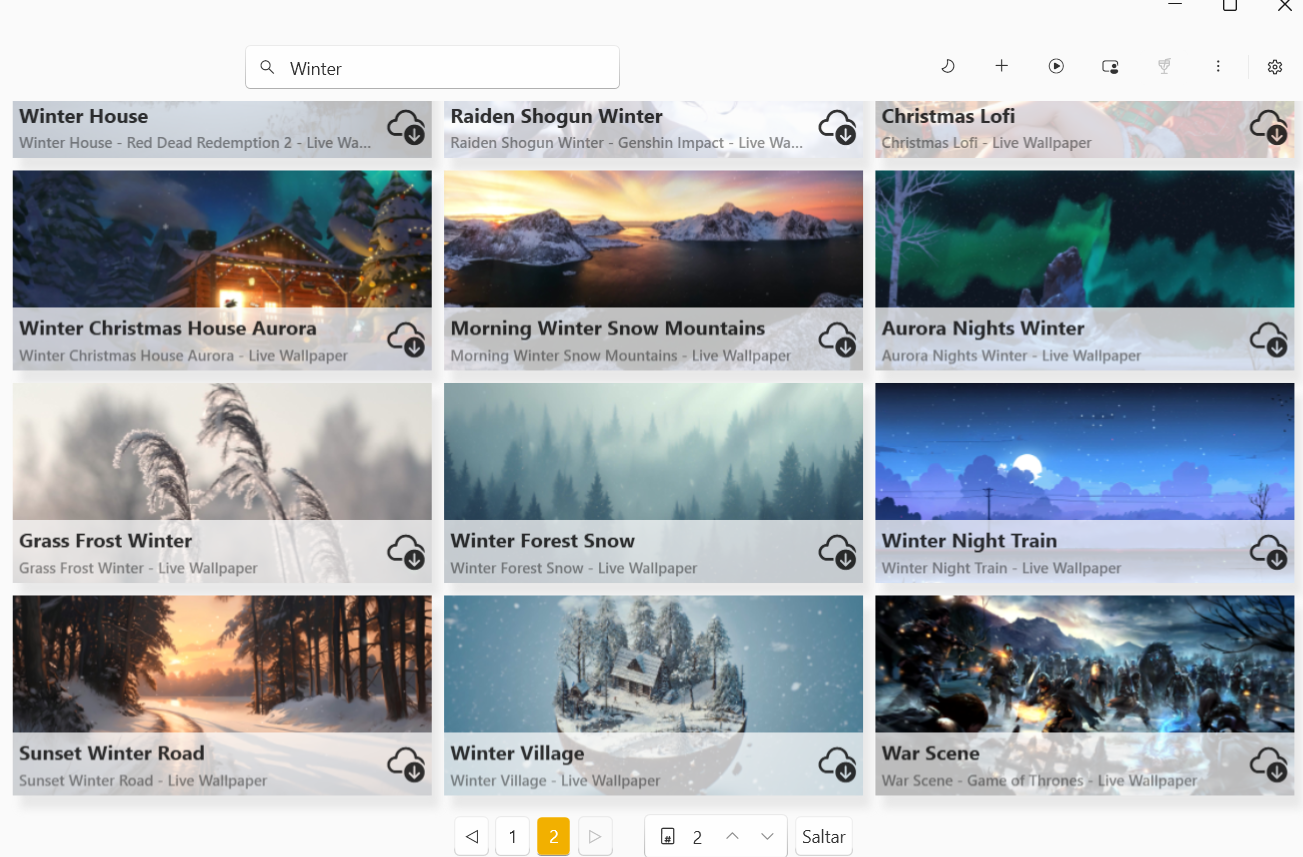The width and height of the screenshot is (1303, 857).
Task: Download the Winter Forest Snow wallpaper
Action: [x=838, y=552]
